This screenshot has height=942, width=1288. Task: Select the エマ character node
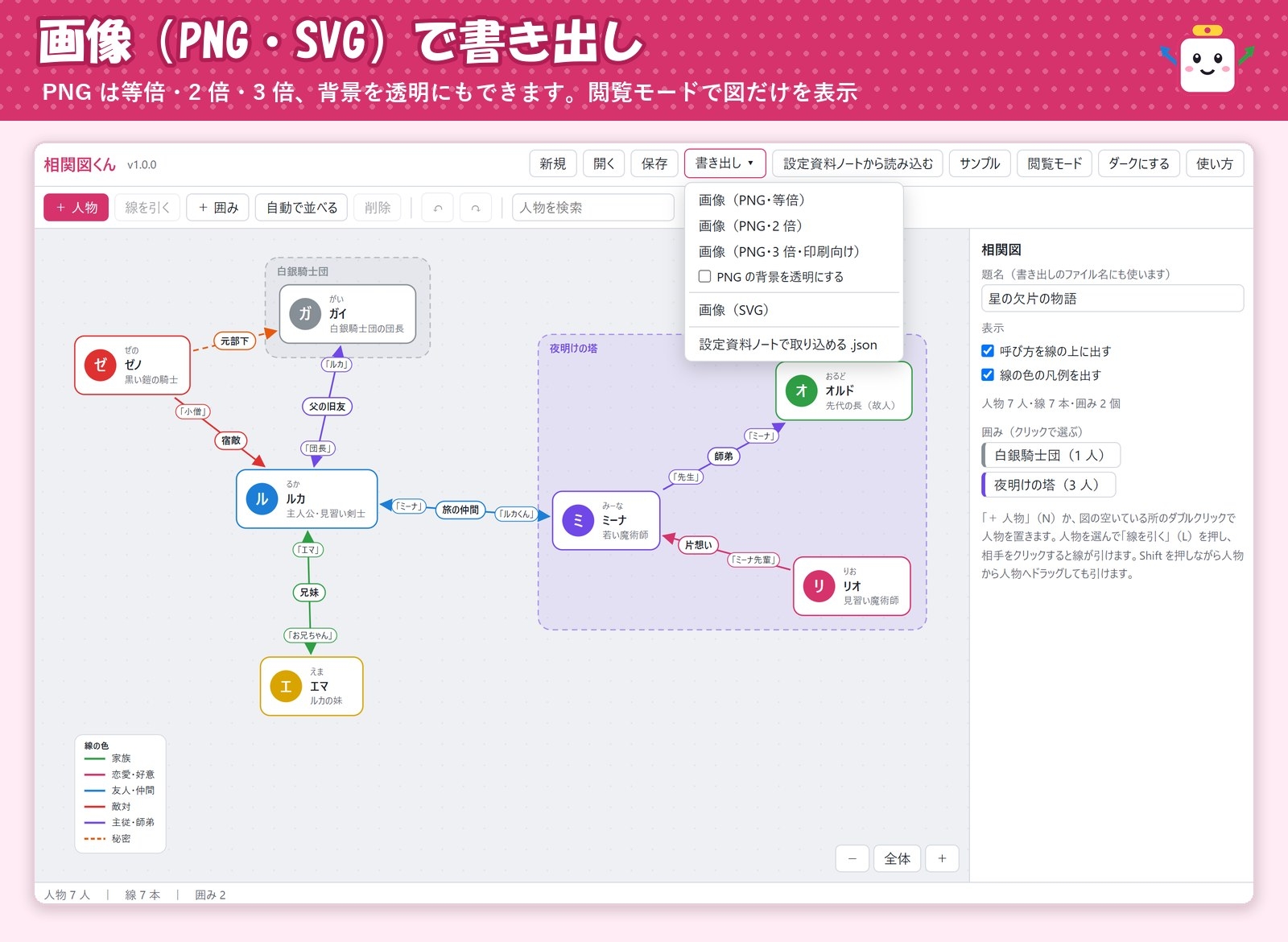point(312,686)
